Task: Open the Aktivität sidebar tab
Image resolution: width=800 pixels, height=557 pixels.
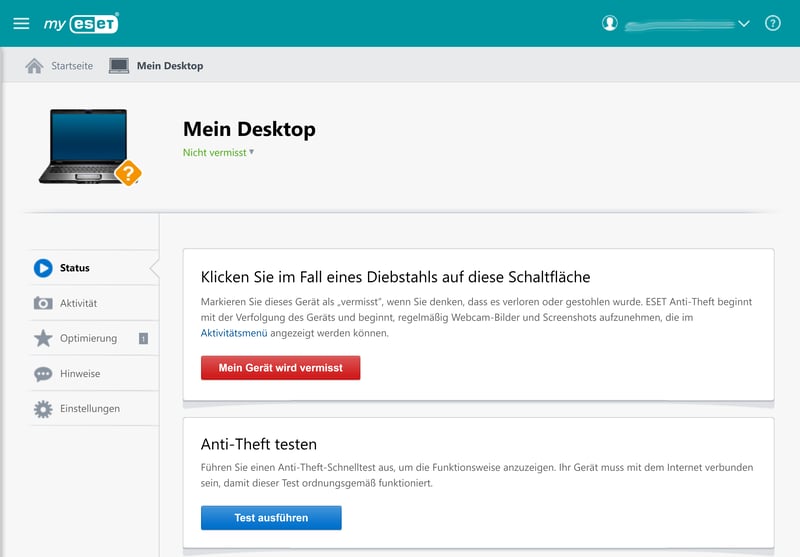Action: (x=78, y=303)
